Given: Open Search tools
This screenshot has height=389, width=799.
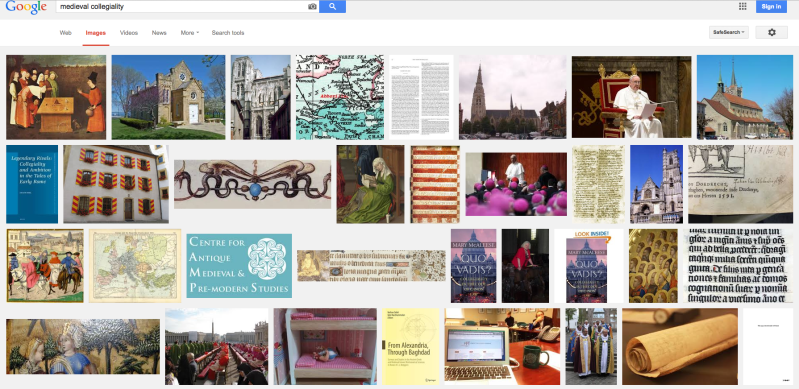Looking at the screenshot, I should coord(228,33).
